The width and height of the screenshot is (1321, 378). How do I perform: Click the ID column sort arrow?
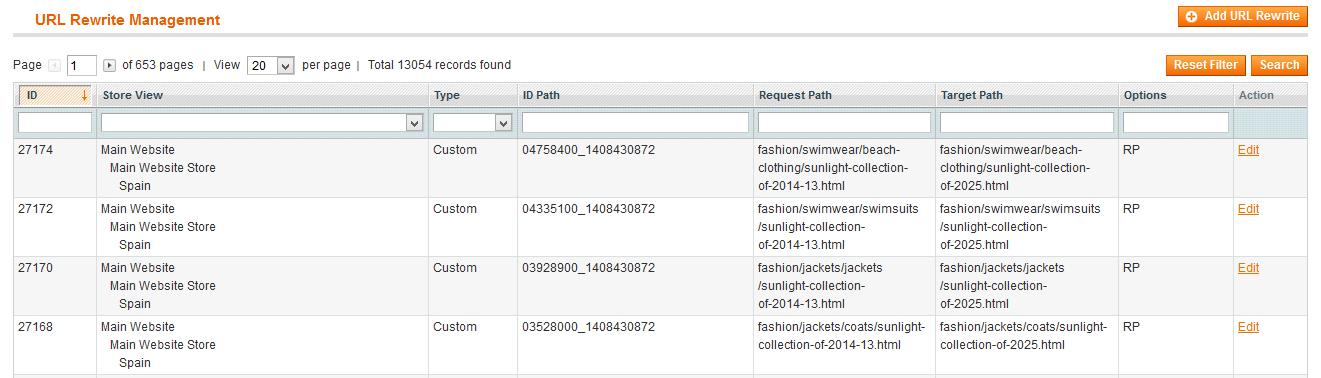tap(84, 96)
